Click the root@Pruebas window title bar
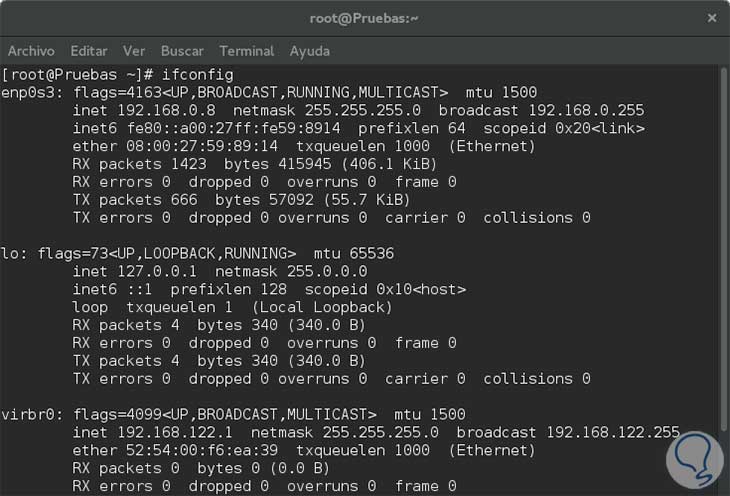 [364, 17]
